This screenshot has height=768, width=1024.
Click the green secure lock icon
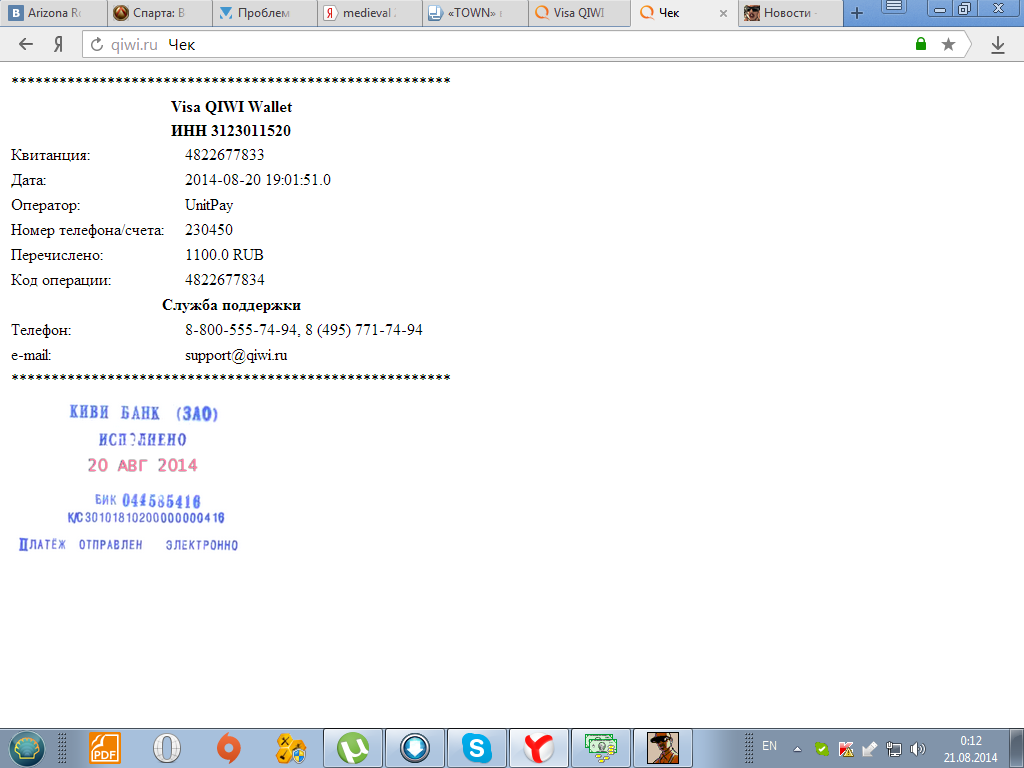[921, 44]
